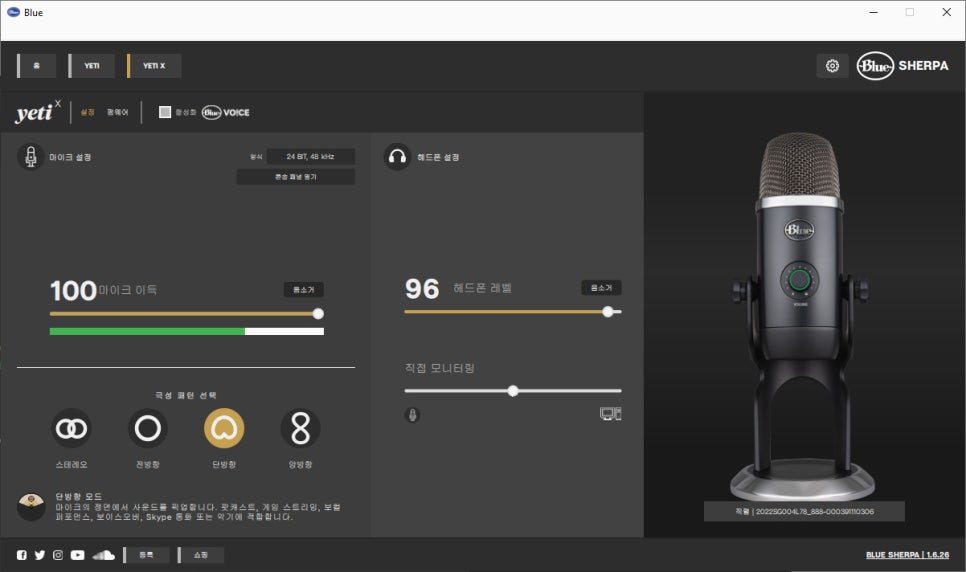Open the 설정 settings sub-tab
This screenshot has height=572, width=966.
[87, 112]
